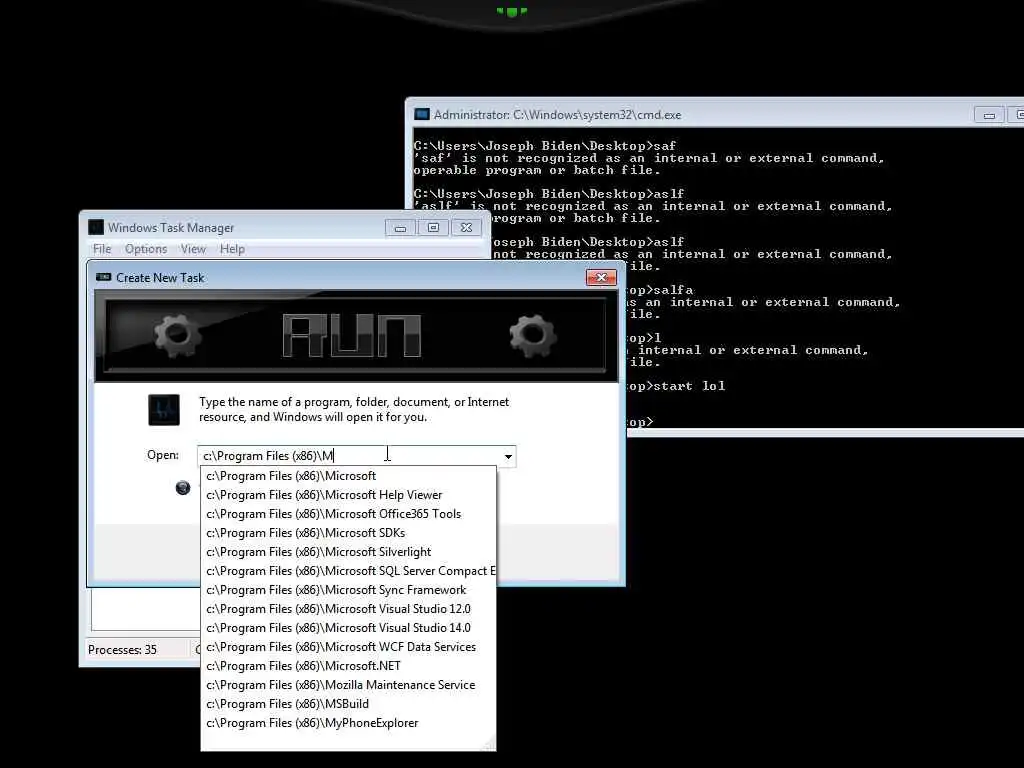Click the shield icon below the Open label
The width and height of the screenshot is (1024, 768).
(x=183, y=488)
